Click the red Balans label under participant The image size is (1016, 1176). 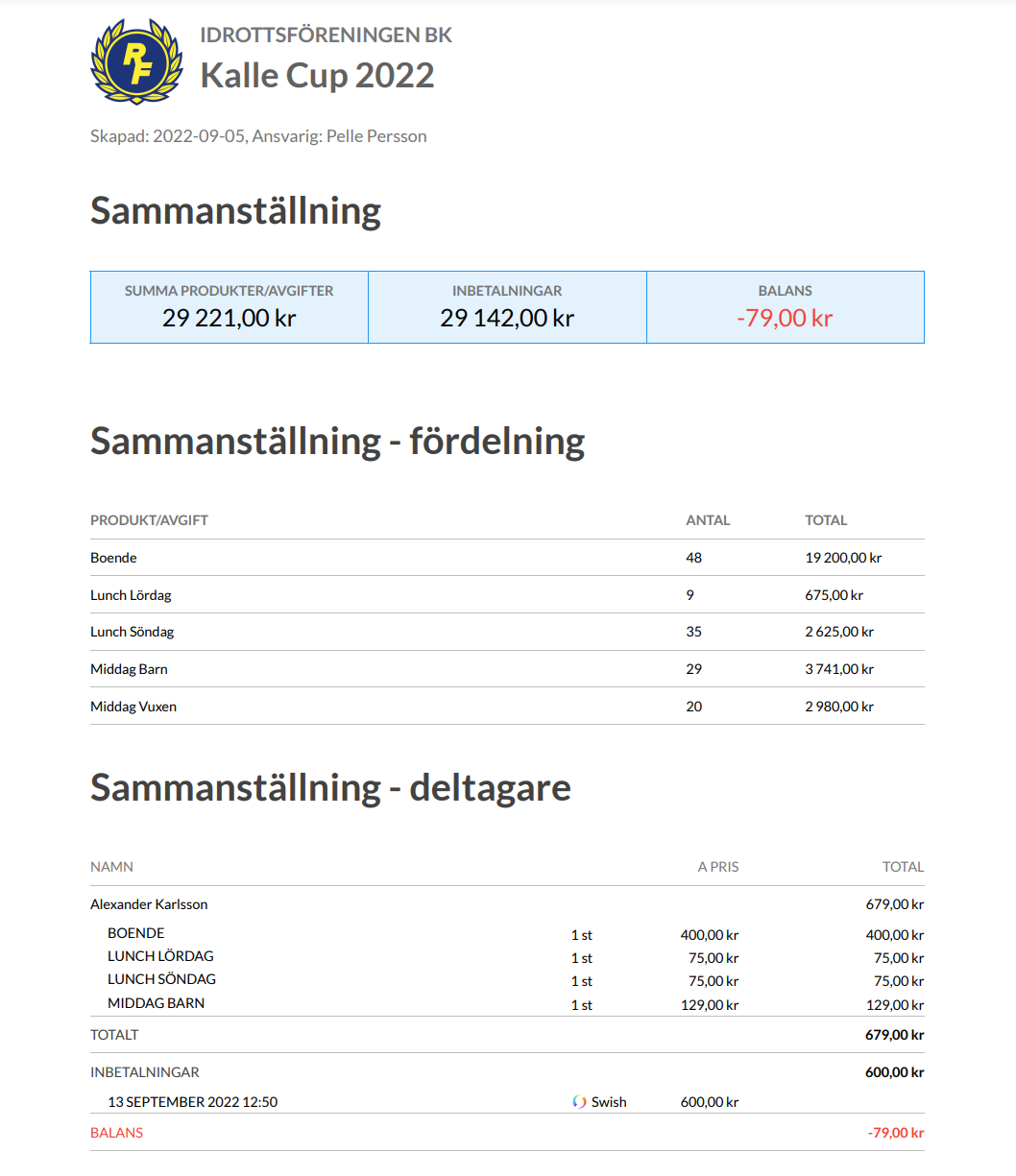click(116, 1133)
